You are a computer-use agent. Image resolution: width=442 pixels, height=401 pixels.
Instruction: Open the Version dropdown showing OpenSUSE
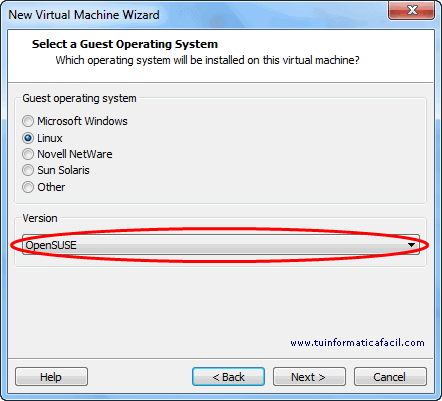click(221, 245)
